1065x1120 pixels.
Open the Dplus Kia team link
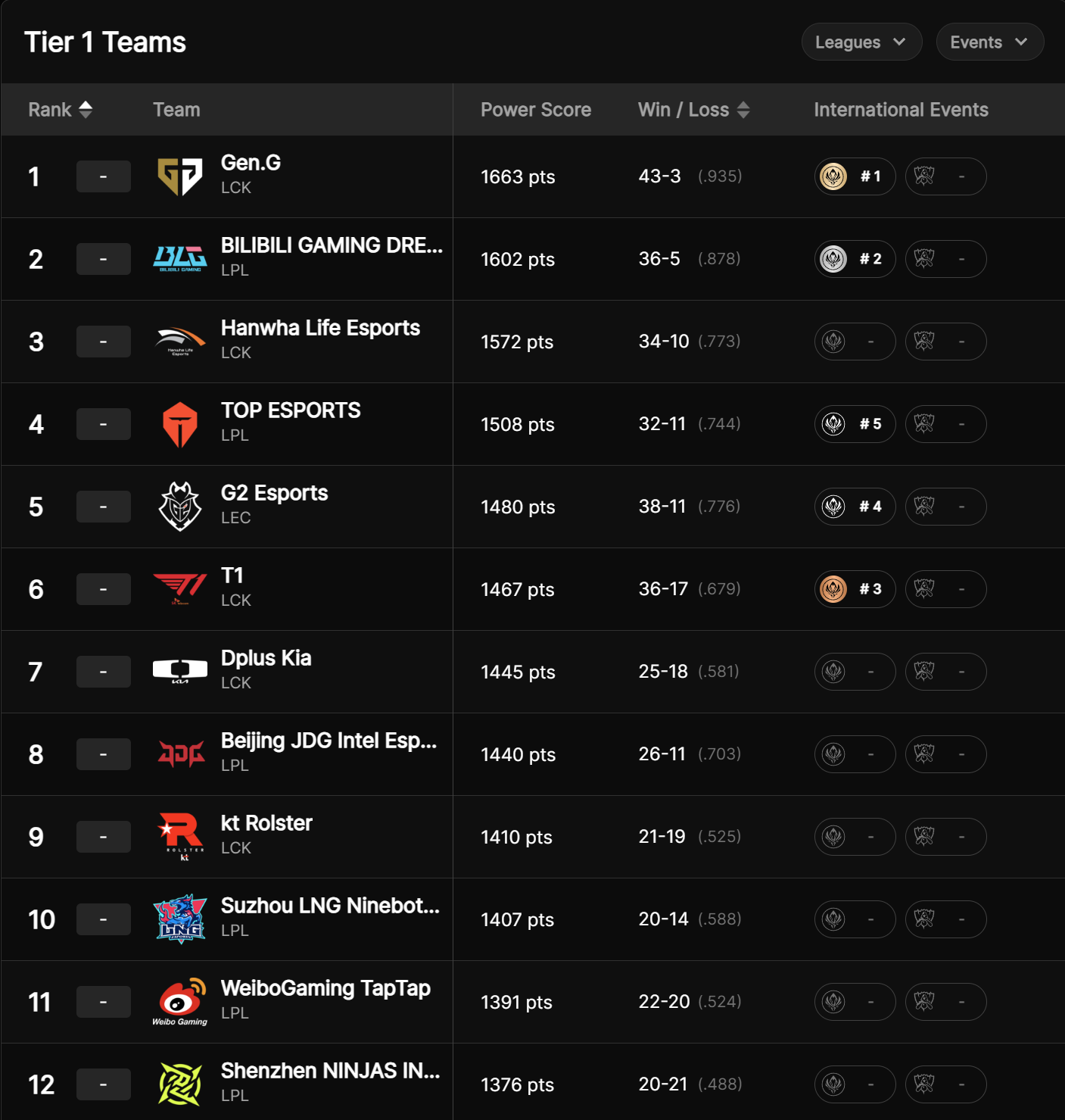pyautogui.click(x=266, y=658)
